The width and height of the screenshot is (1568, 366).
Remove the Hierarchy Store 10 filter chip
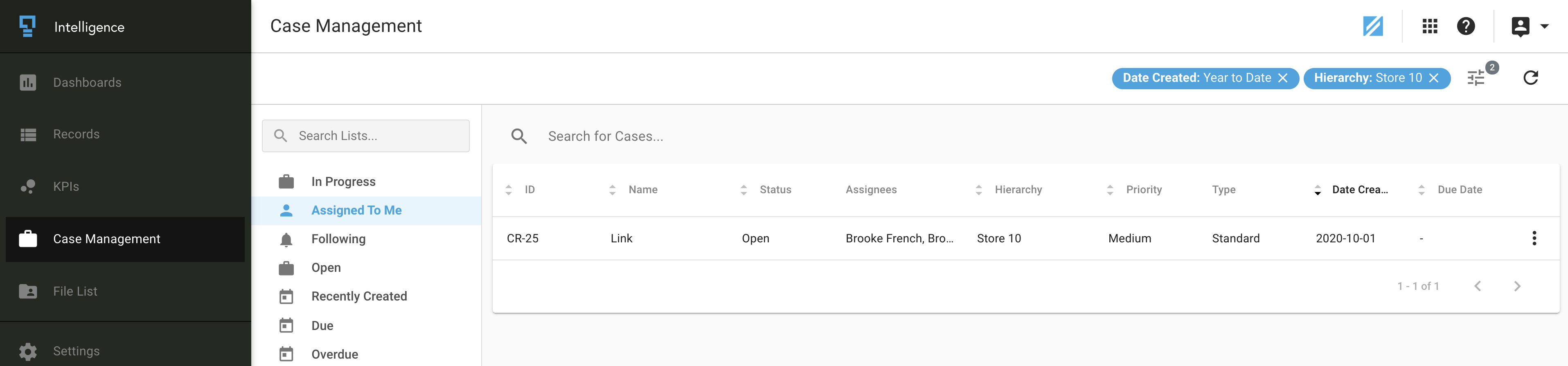pyautogui.click(x=1433, y=78)
